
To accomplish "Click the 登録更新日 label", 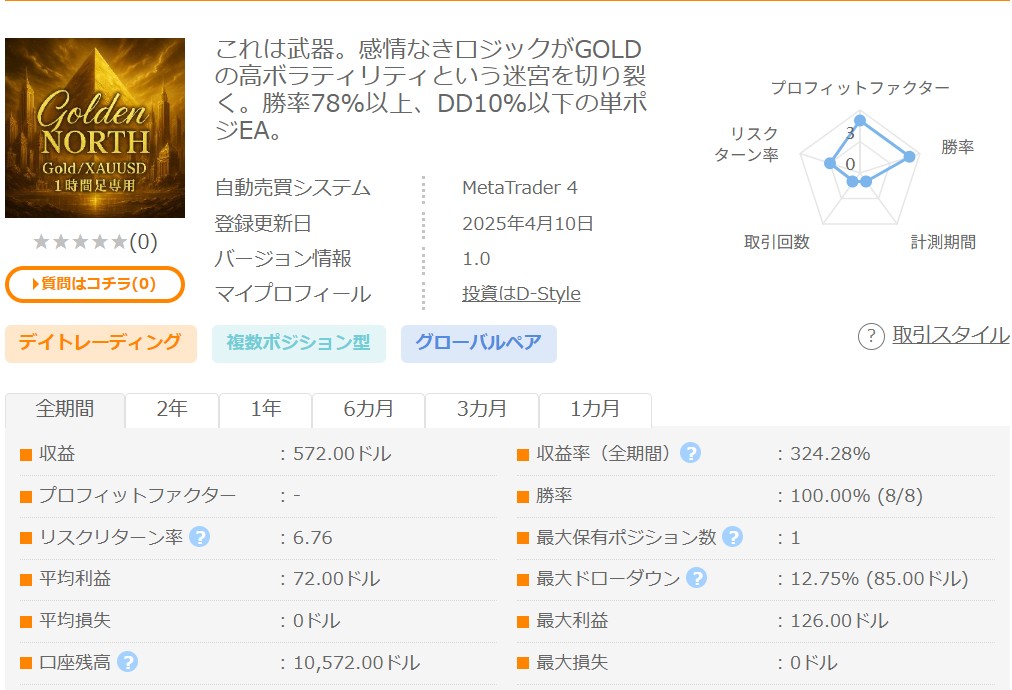I will 263,223.
